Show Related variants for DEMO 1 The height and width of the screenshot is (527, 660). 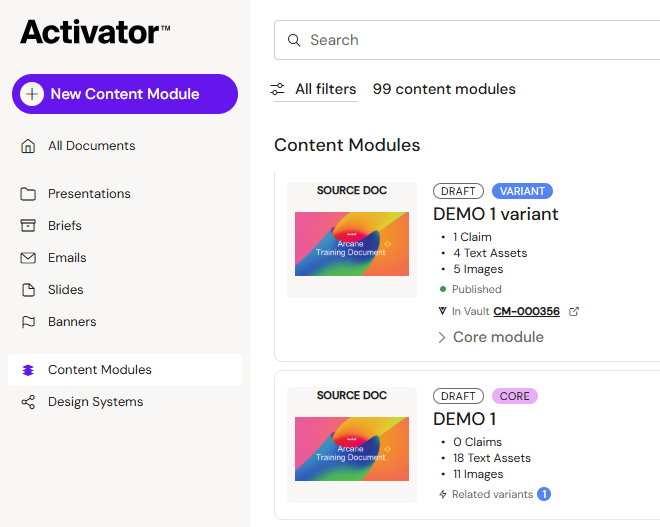click(495, 494)
